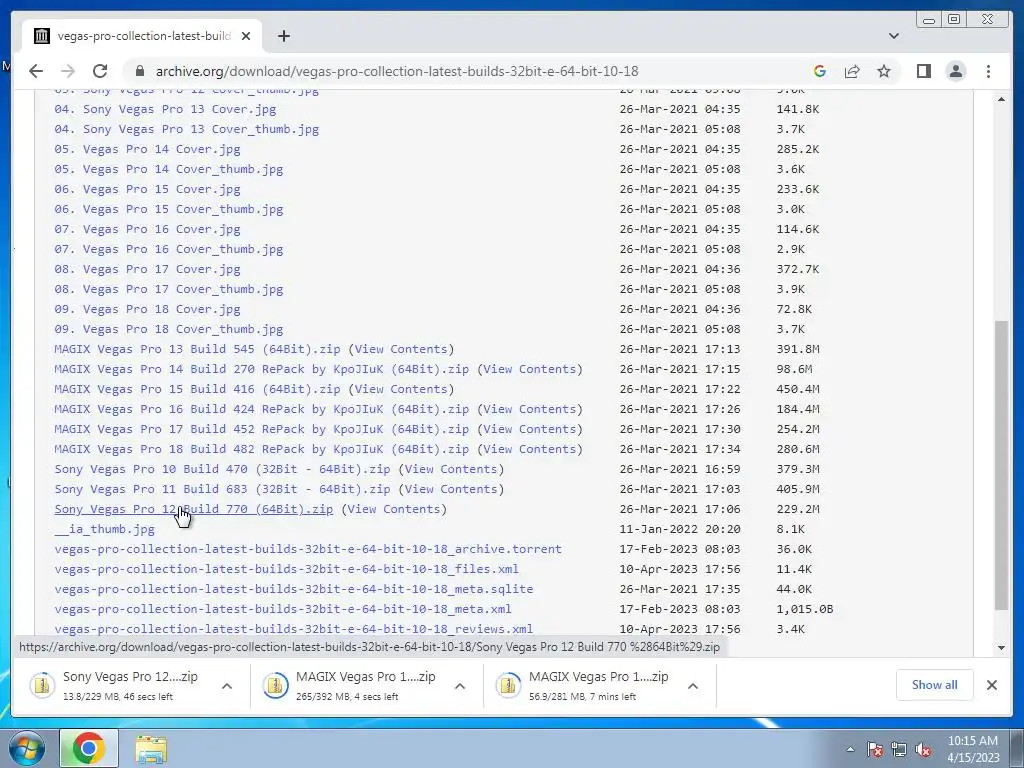Viewport: 1024px width, 768px height.
Task: Click the Action Center flag icon
Action: tap(875, 750)
